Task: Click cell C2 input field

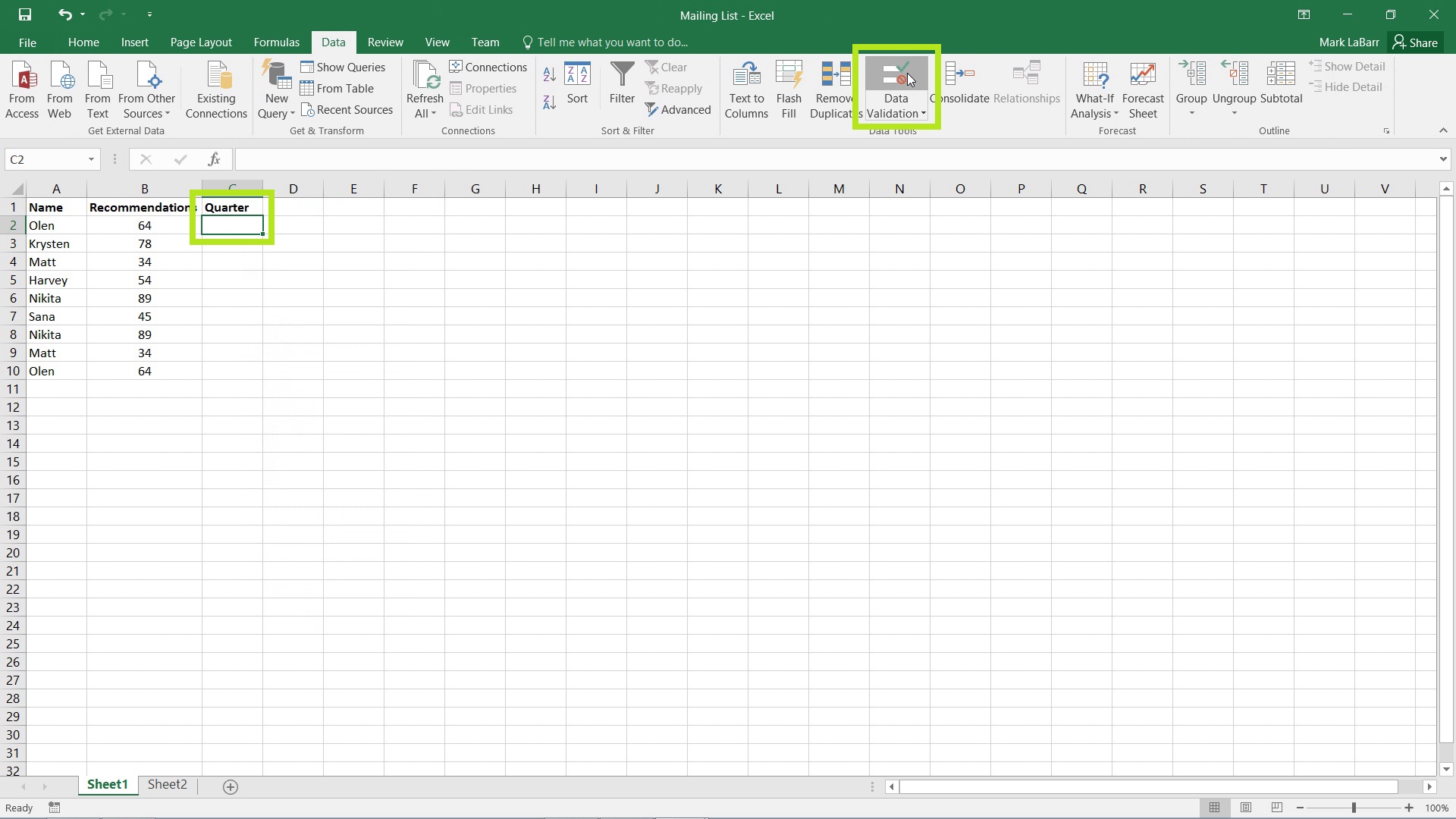Action: click(231, 225)
